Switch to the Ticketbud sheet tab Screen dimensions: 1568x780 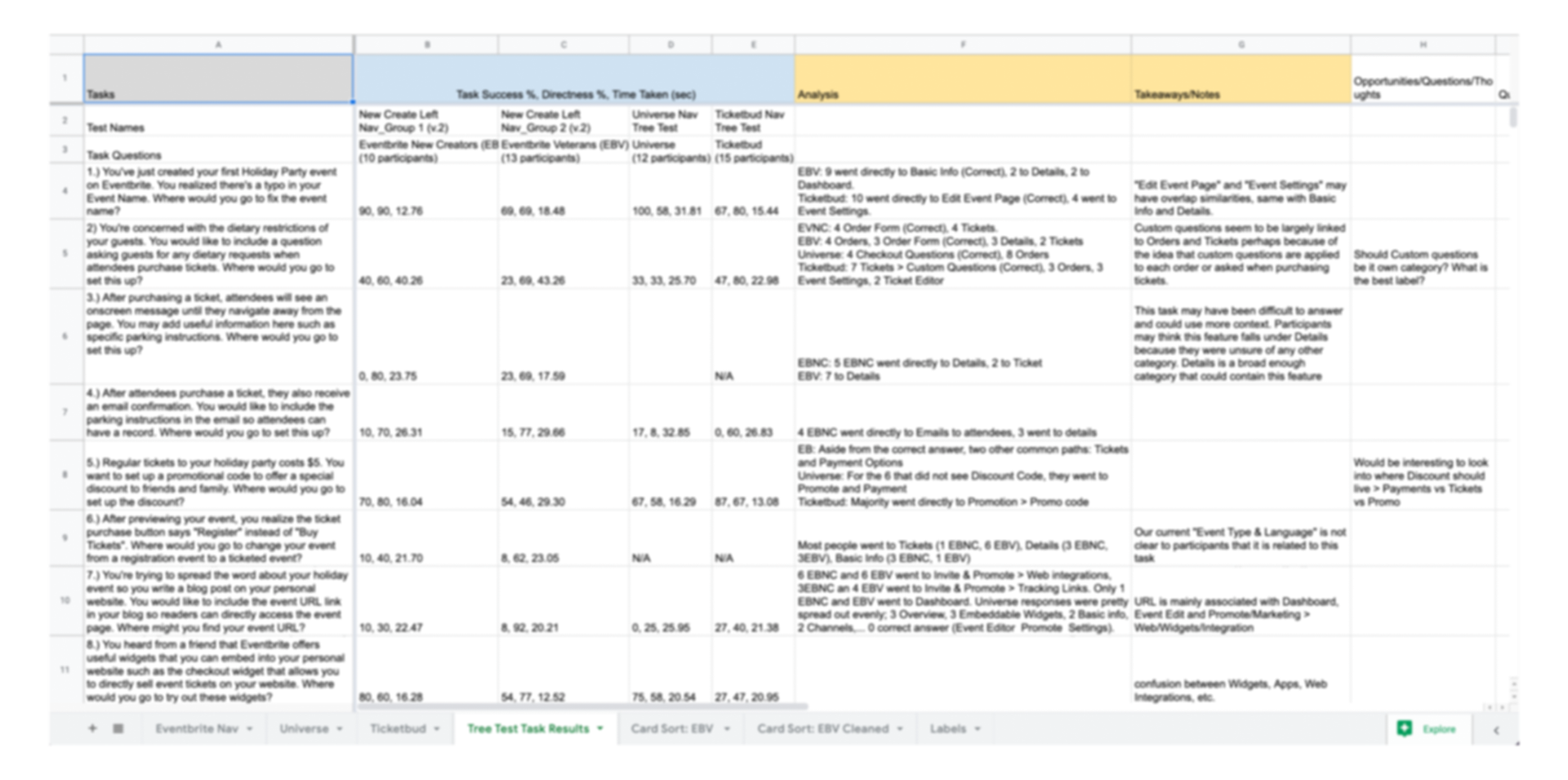pos(398,728)
